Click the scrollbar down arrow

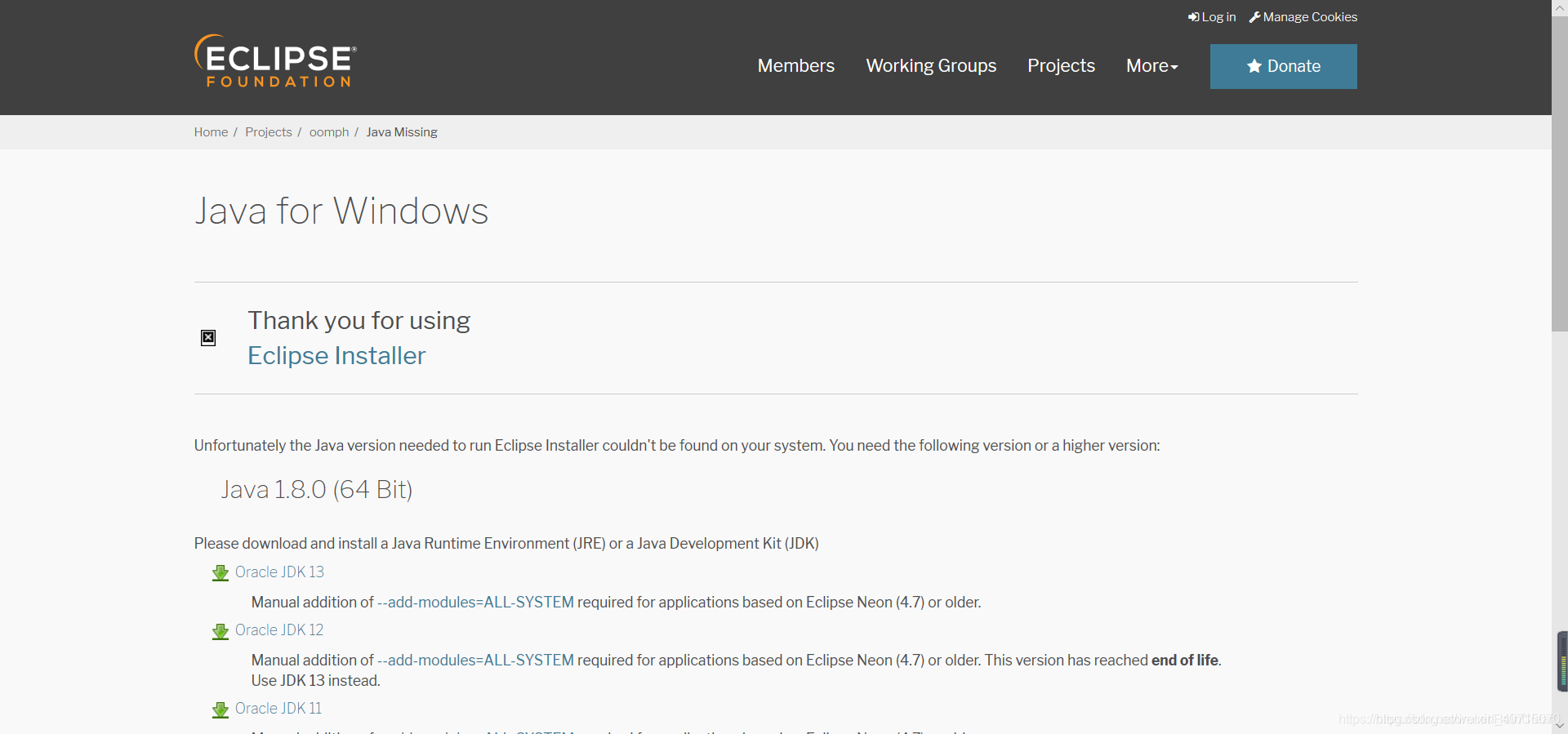click(x=1560, y=725)
